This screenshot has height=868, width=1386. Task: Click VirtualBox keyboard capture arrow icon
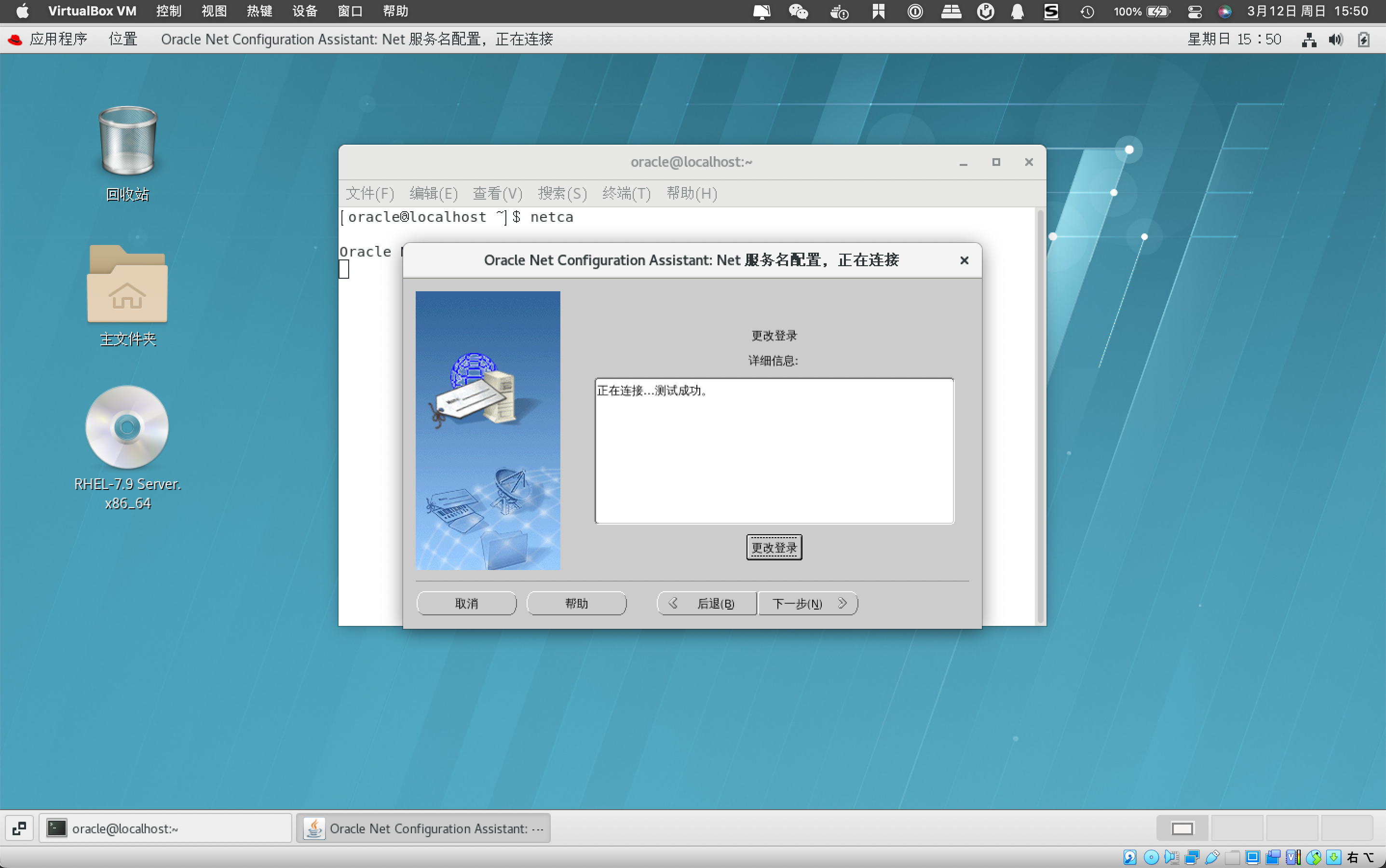click(x=1333, y=857)
